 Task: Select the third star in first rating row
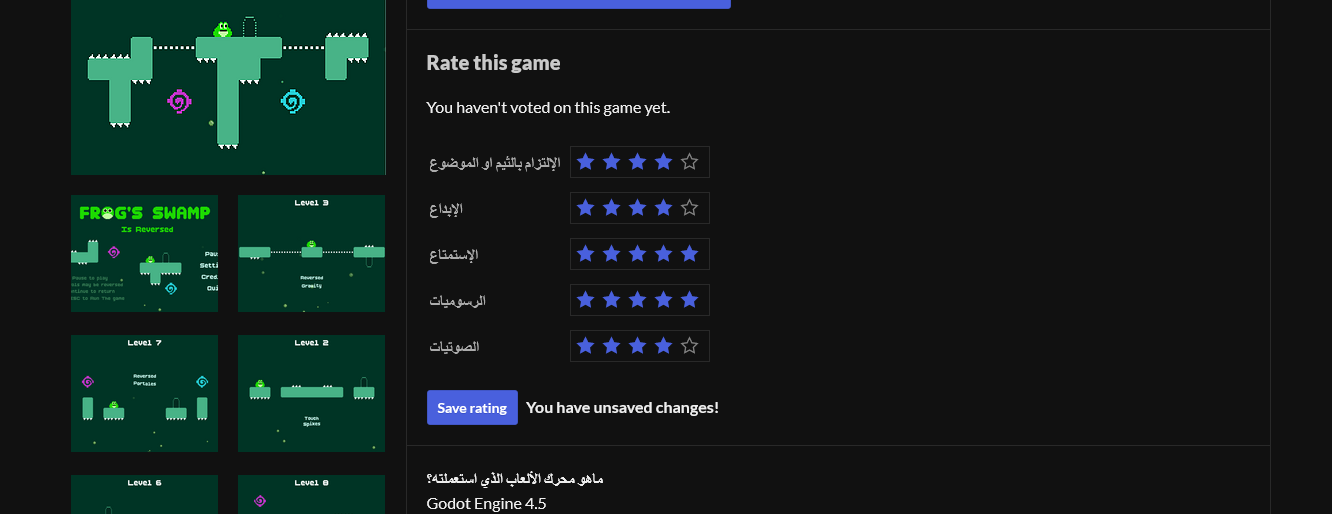637,162
